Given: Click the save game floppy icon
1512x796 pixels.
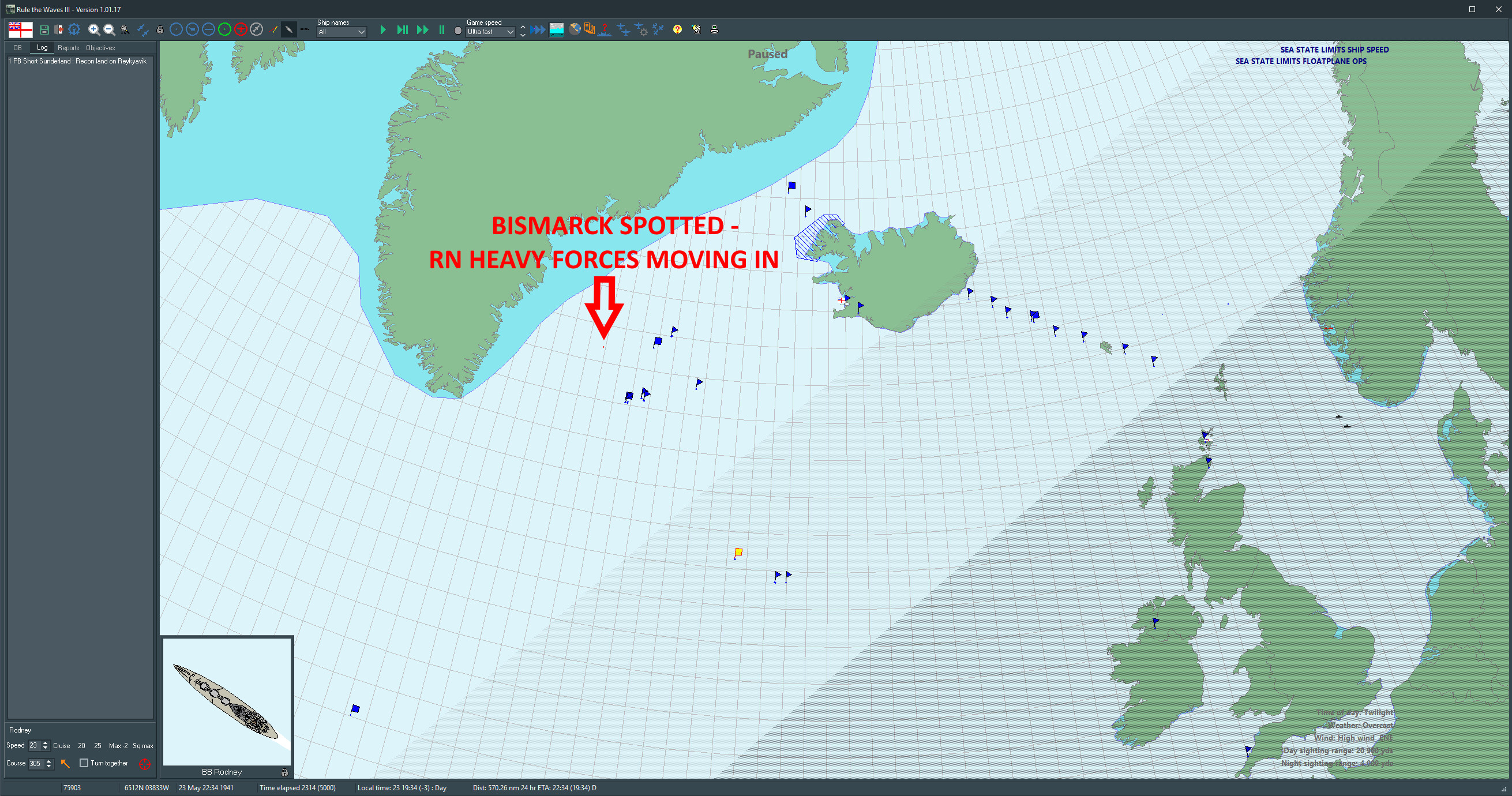Looking at the screenshot, I should [x=44, y=29].
